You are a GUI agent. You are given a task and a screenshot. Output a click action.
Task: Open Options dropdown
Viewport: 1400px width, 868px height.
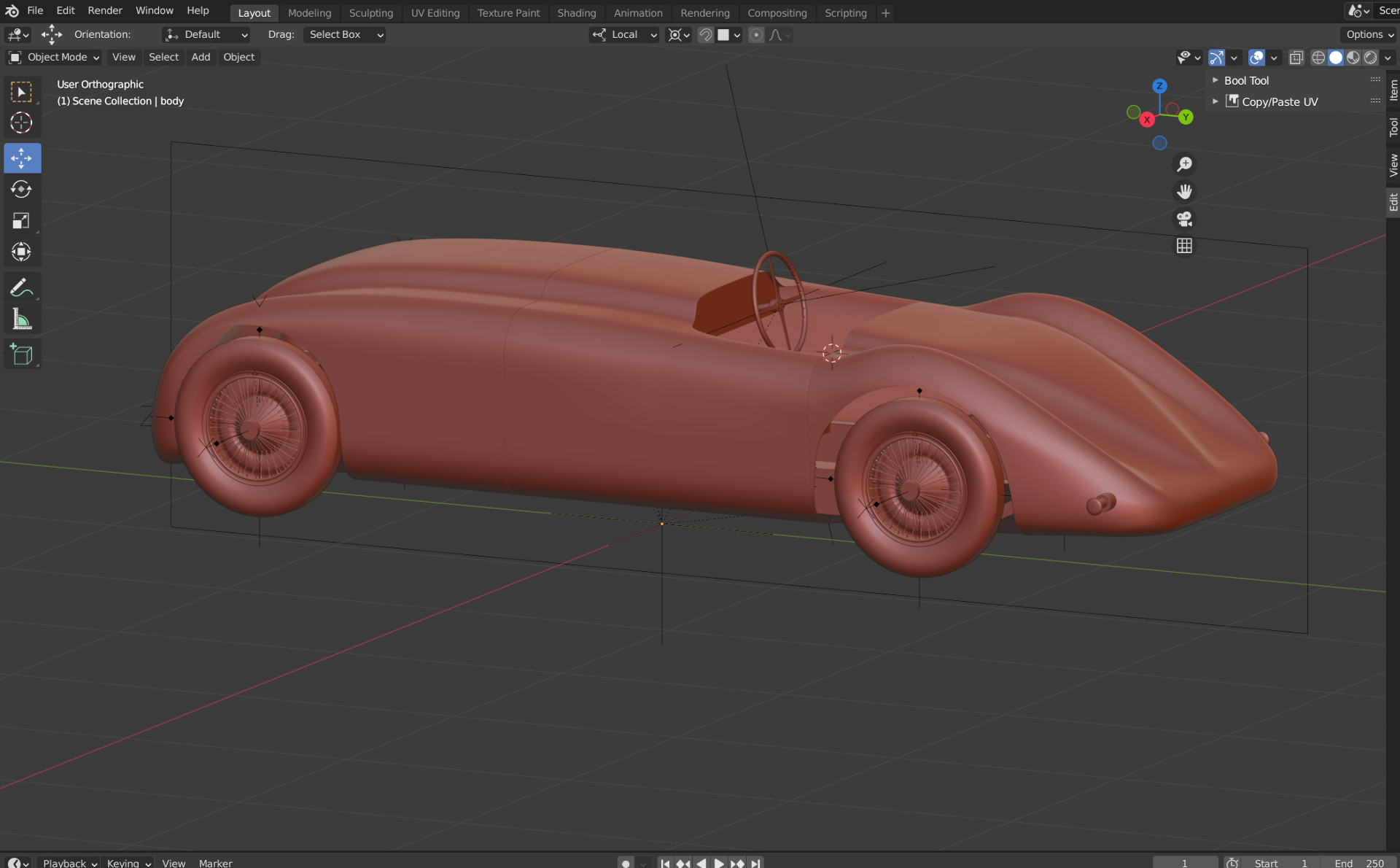pyautogui.click(x=1369, y=35)
